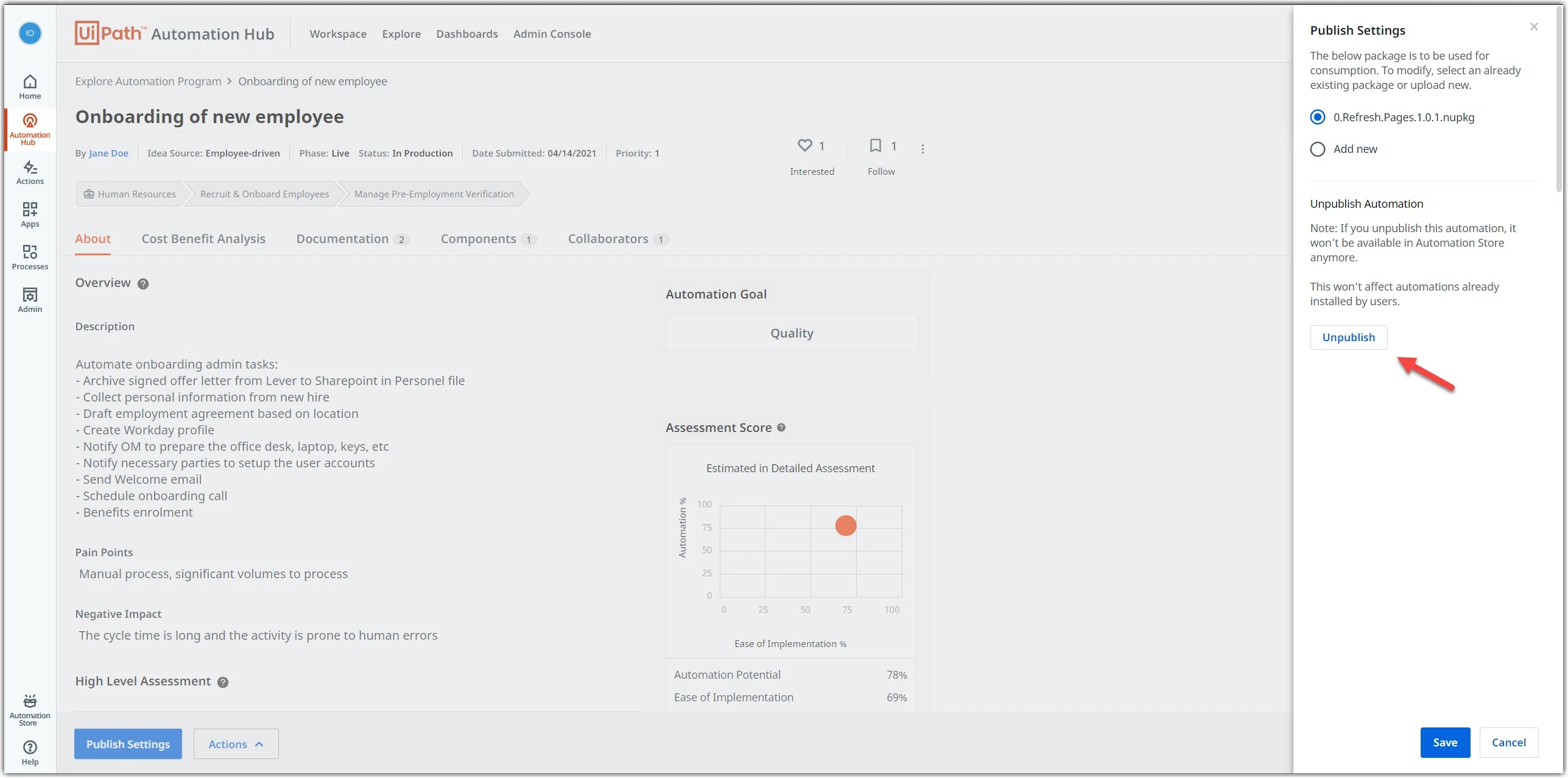Open the Automation Store sidebar icon
This screenshot has height=778, width=1568.
[30, 710]
